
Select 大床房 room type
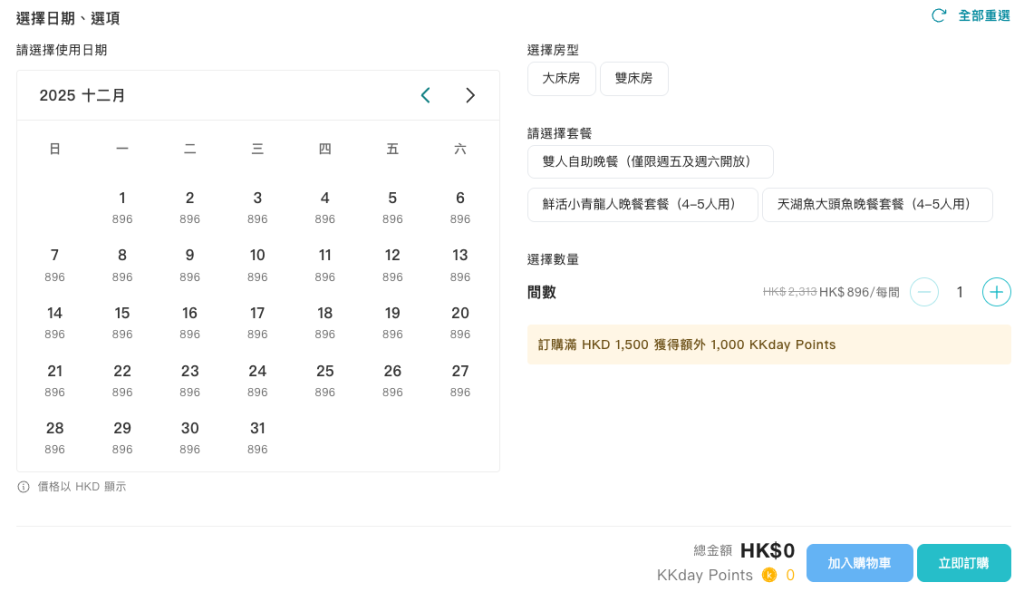[561, 78]
